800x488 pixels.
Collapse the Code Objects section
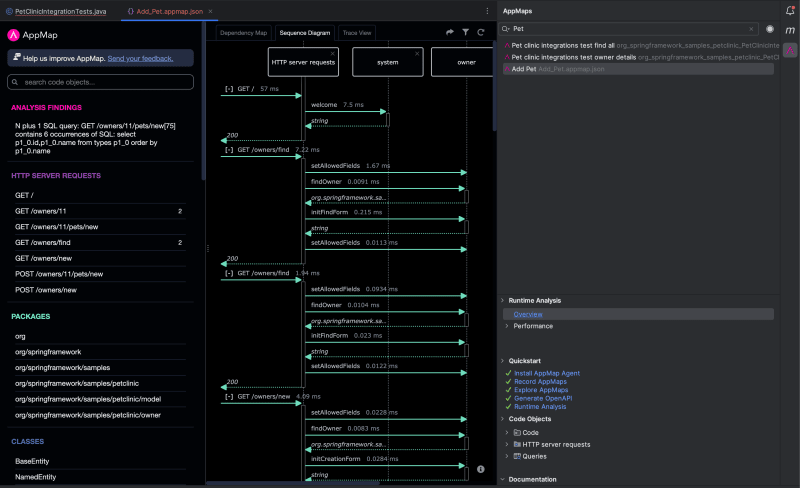click(503, 419)
